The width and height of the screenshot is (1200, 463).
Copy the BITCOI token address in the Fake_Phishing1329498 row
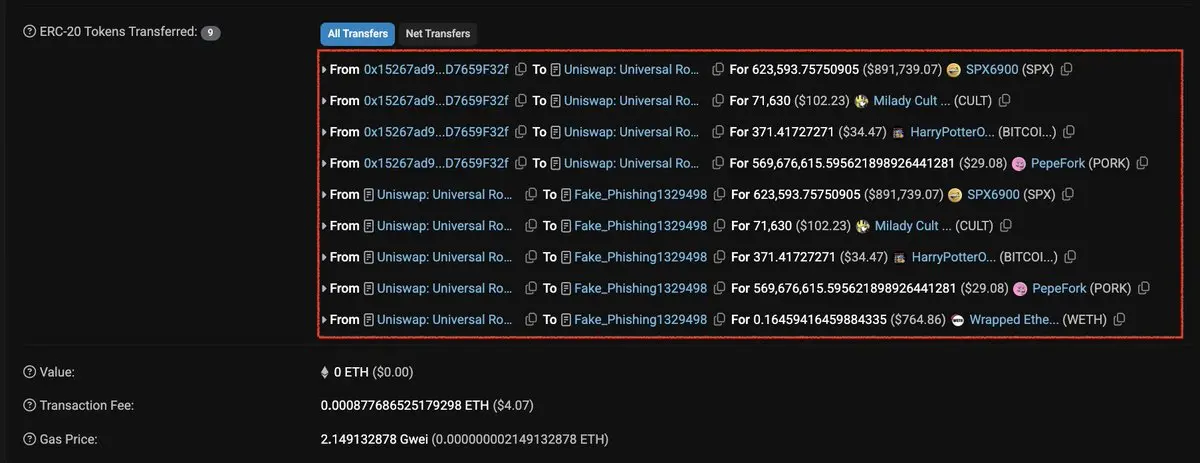(1071, 257)
